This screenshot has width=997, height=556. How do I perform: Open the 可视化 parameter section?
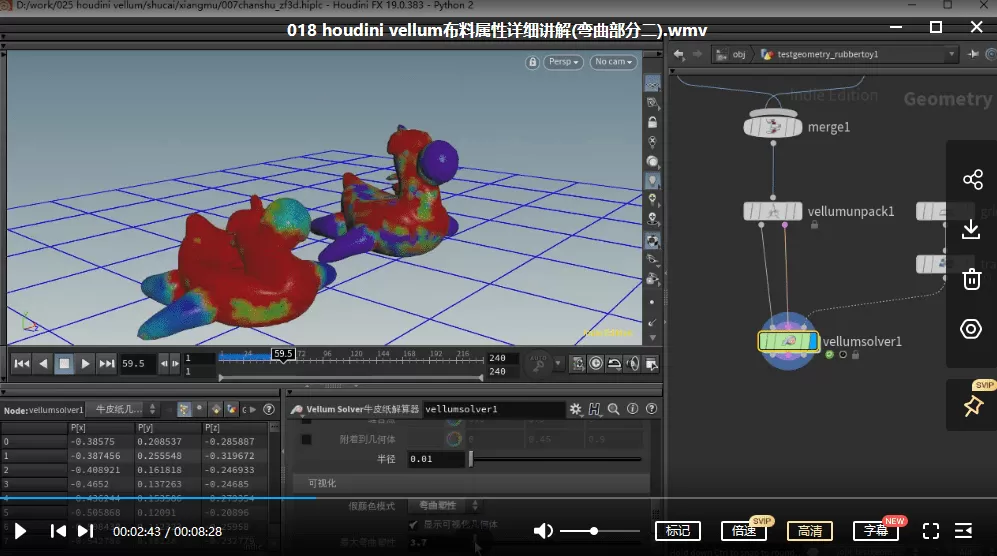pos(322,483)
